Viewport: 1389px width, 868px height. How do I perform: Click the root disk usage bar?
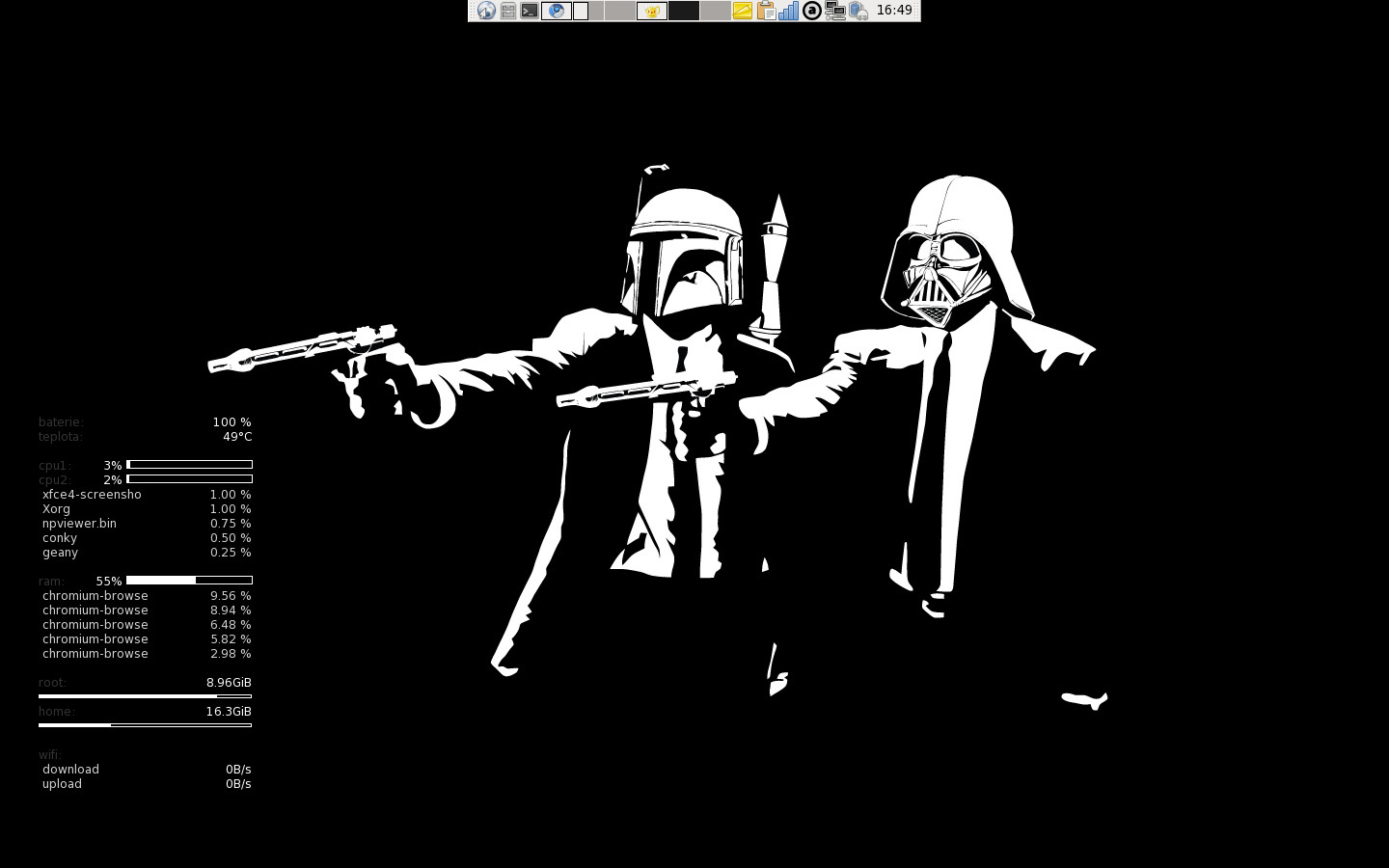pos(145,695)
